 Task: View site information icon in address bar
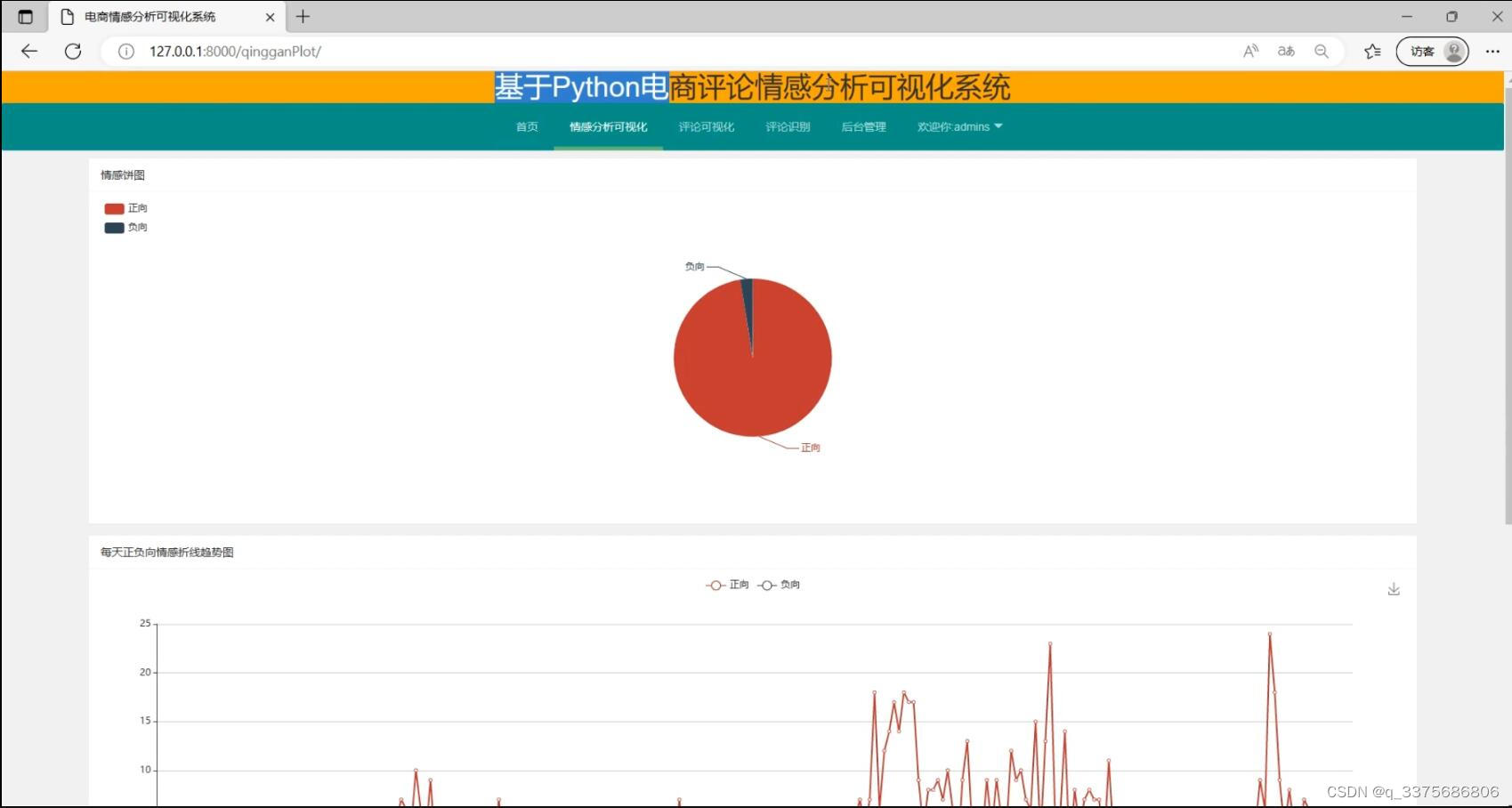pos(126,52)
